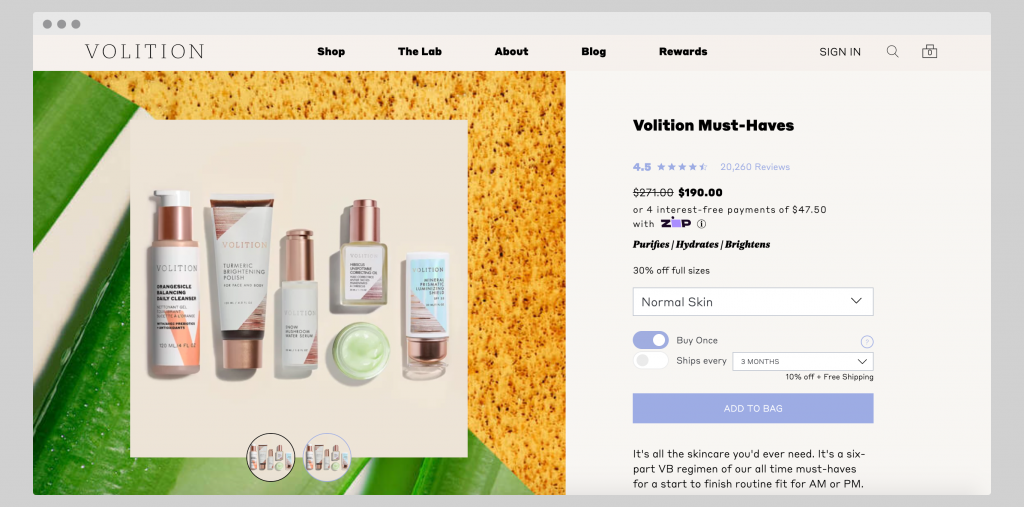Screen dimensions: 1024x507
Task: Open the 3 MONTHS frequency dropdown
Action: point(803,361)
